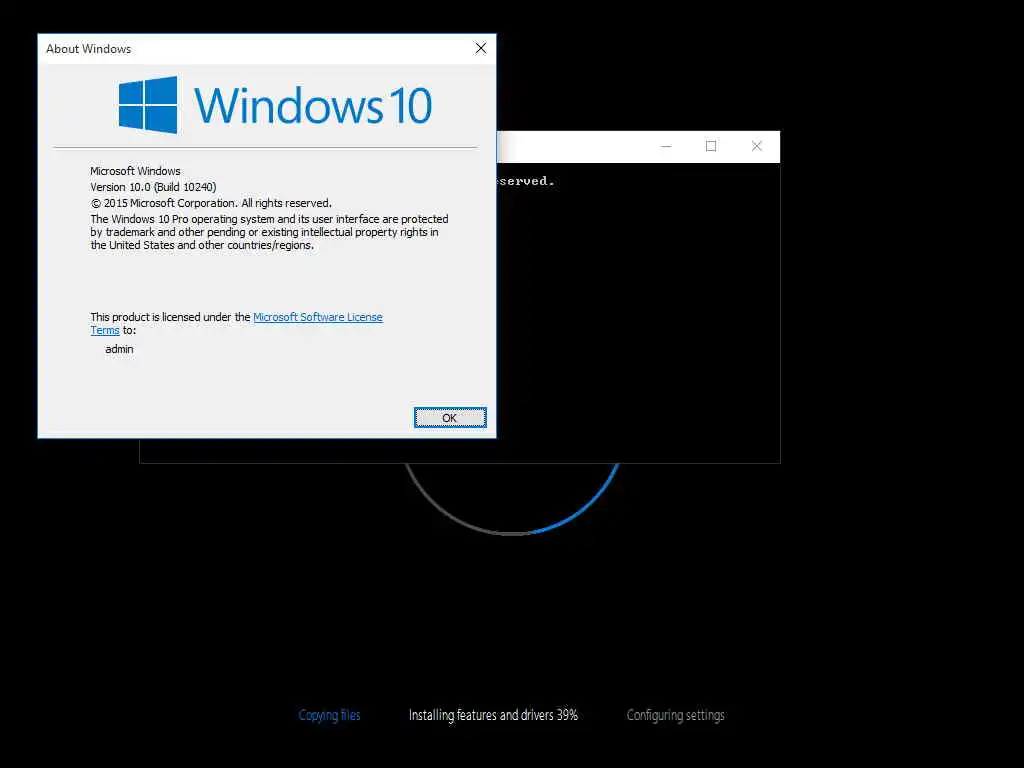The width and height of the screenshot is (1024, 768).
Task: Click the licensee name 'admin'
Action: 119,349
